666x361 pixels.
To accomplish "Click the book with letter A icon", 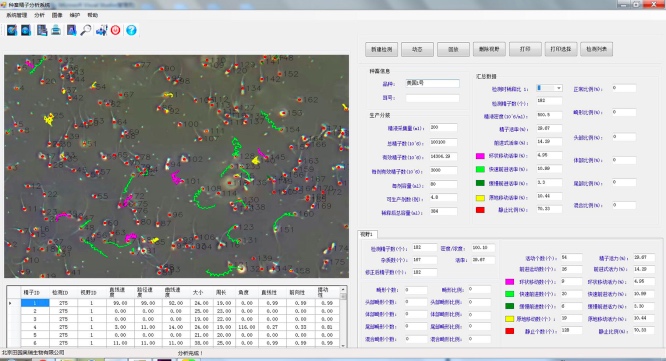I will tap(71, 30).
